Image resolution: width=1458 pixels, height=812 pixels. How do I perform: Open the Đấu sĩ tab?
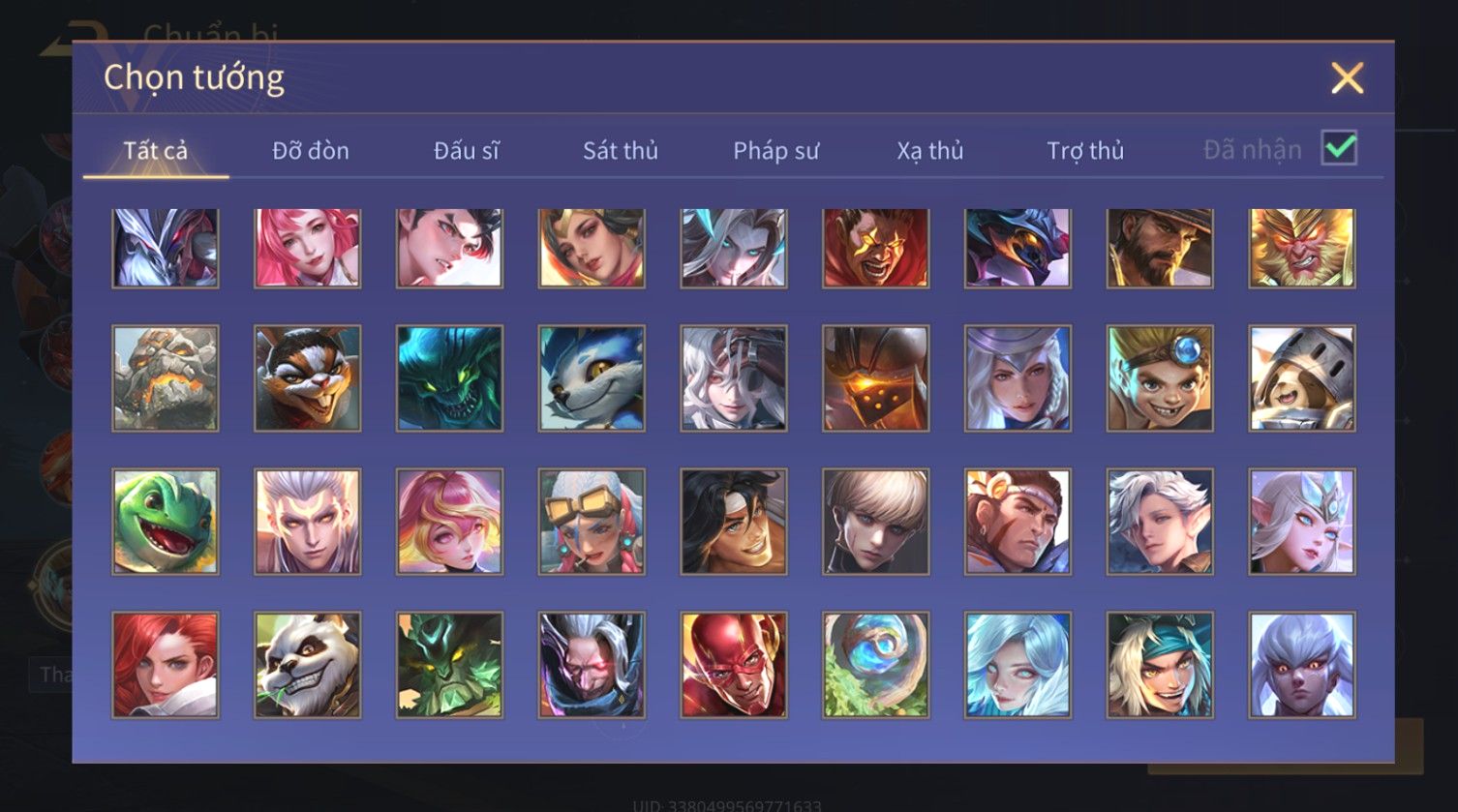click(x=466, y=151)
